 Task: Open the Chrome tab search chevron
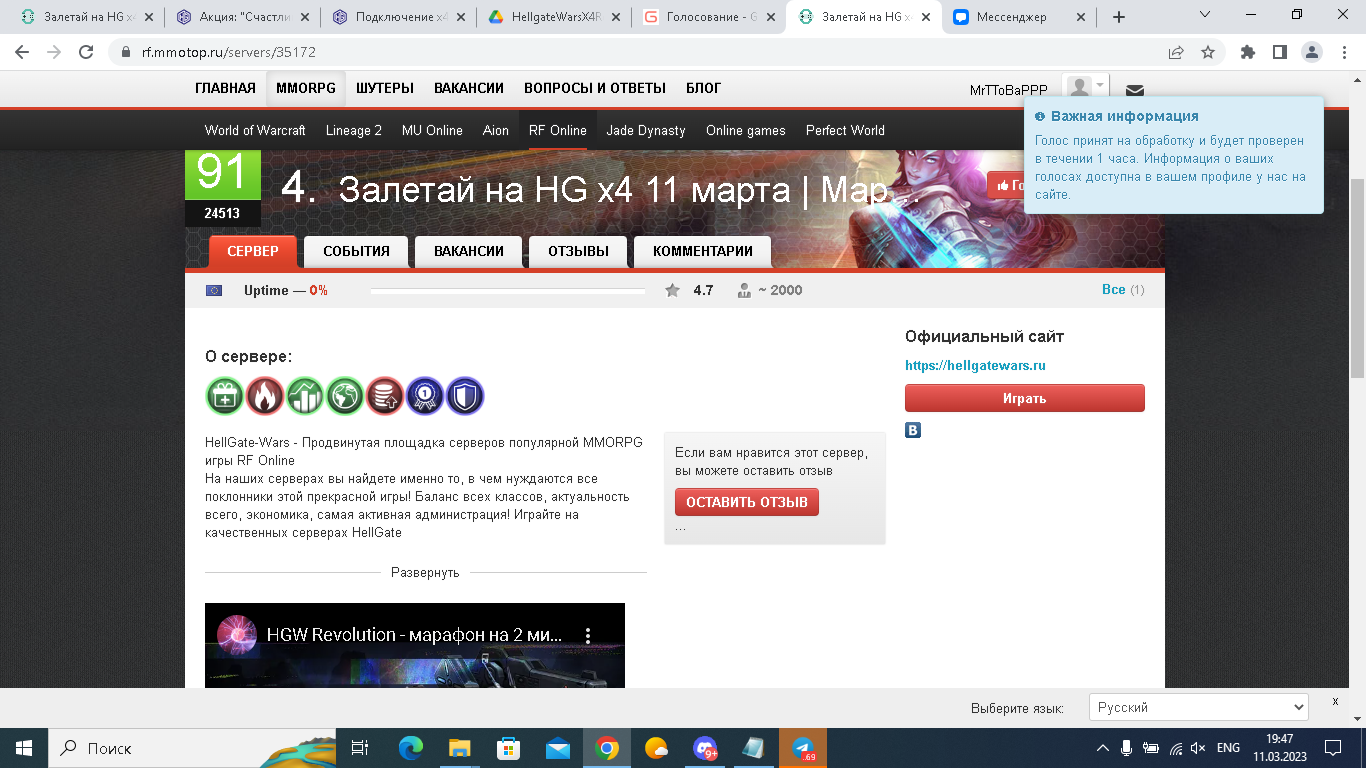pos(1204,14)
